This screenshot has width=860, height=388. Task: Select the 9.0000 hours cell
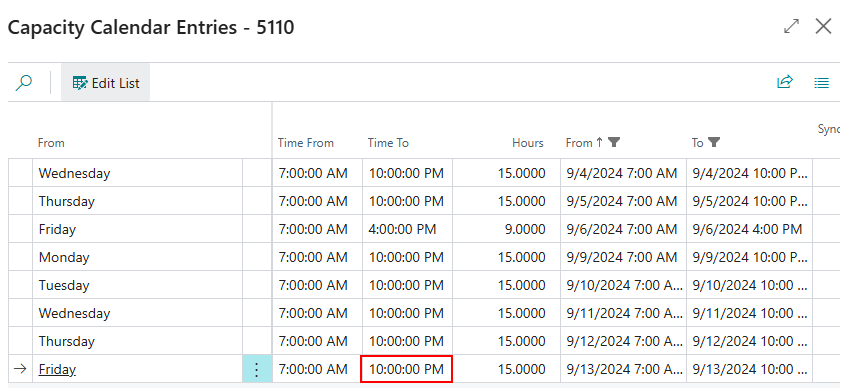pos(506,229)
